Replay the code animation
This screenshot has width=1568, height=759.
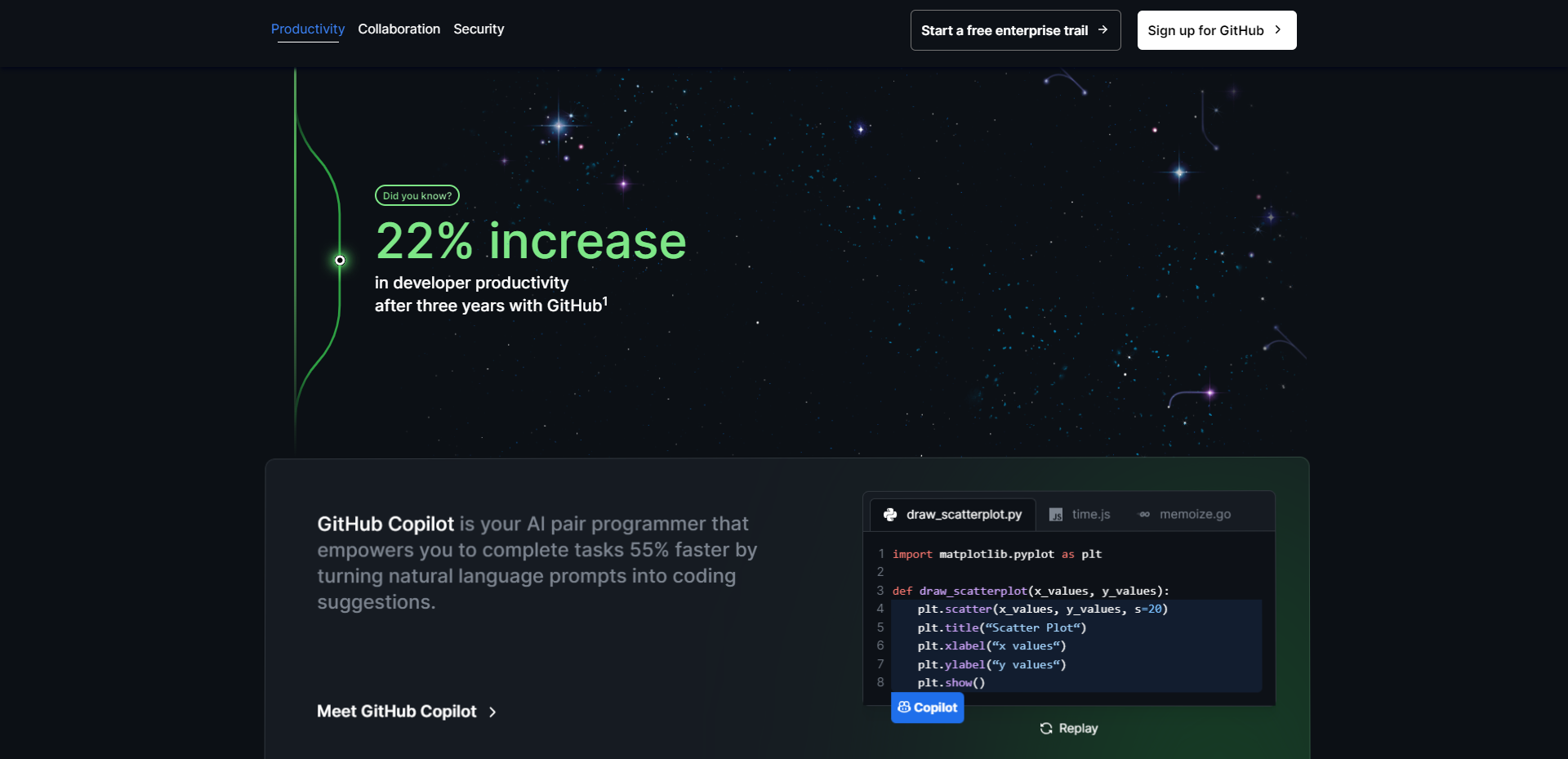(1069, 728)
